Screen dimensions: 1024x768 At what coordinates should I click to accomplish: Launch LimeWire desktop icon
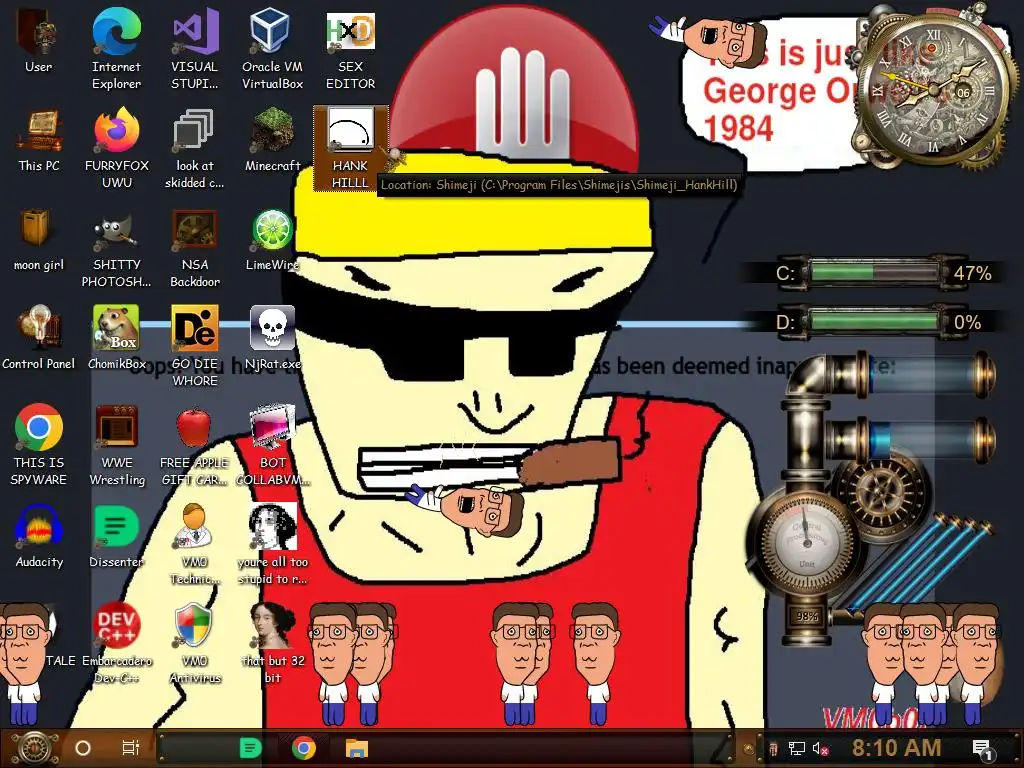(x=272, y=240)
